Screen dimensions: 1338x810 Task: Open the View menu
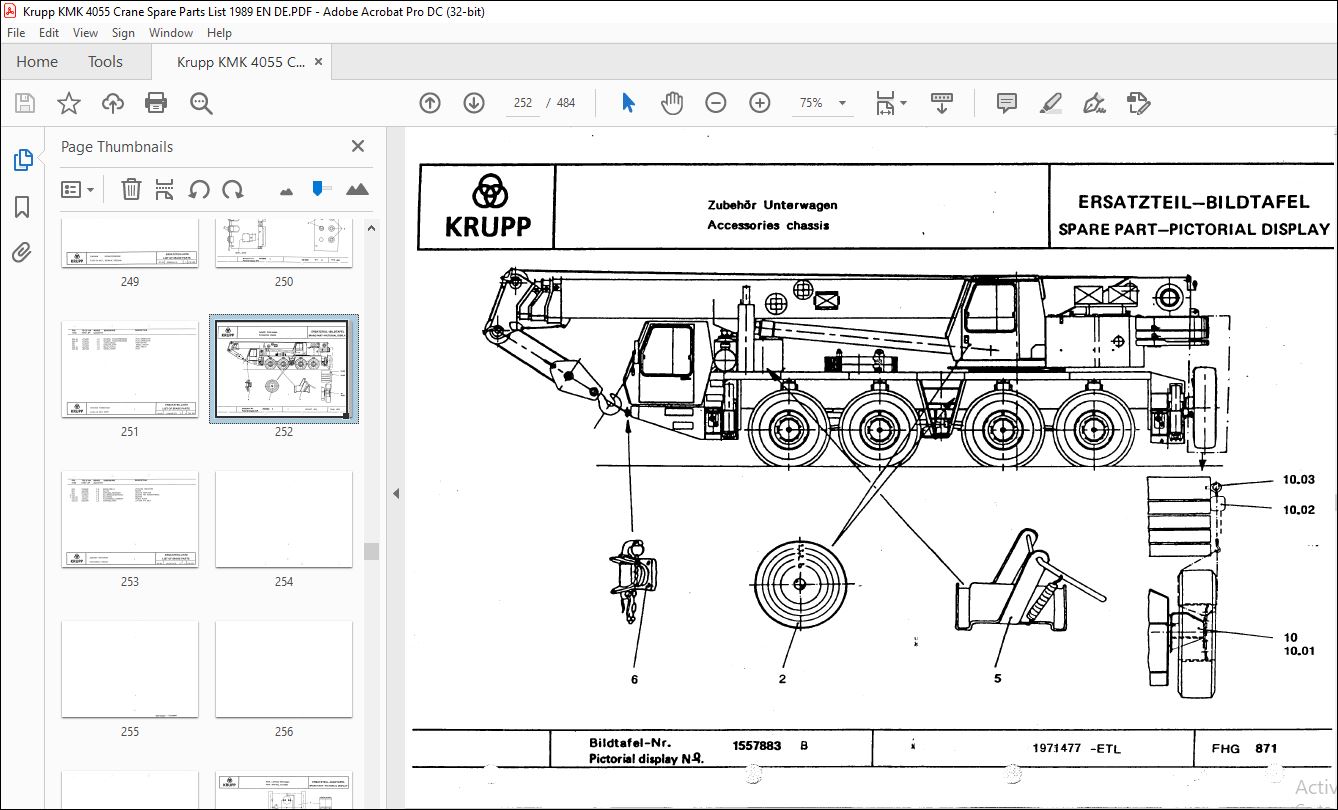[x=86, y=33]
